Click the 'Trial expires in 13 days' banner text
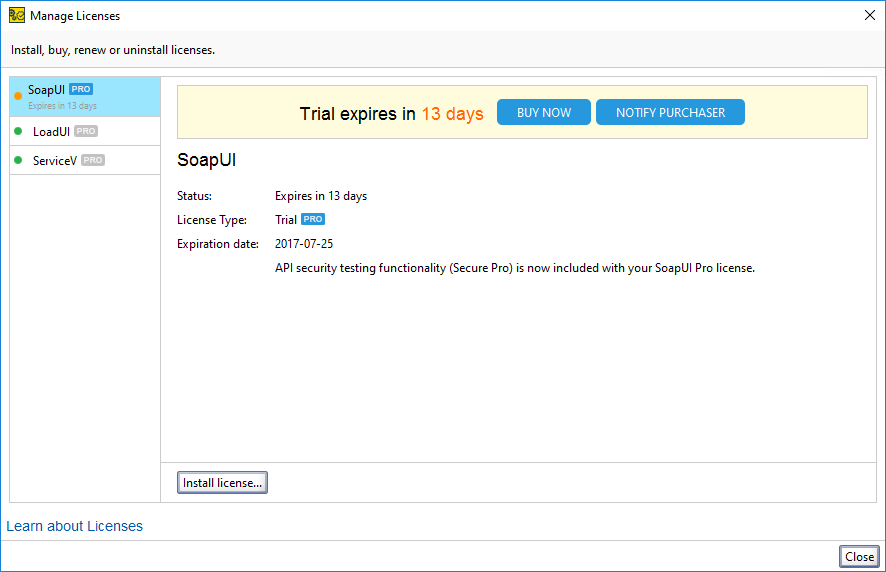The width and height of the screenshot is (886, 572). tap(392, 114)
